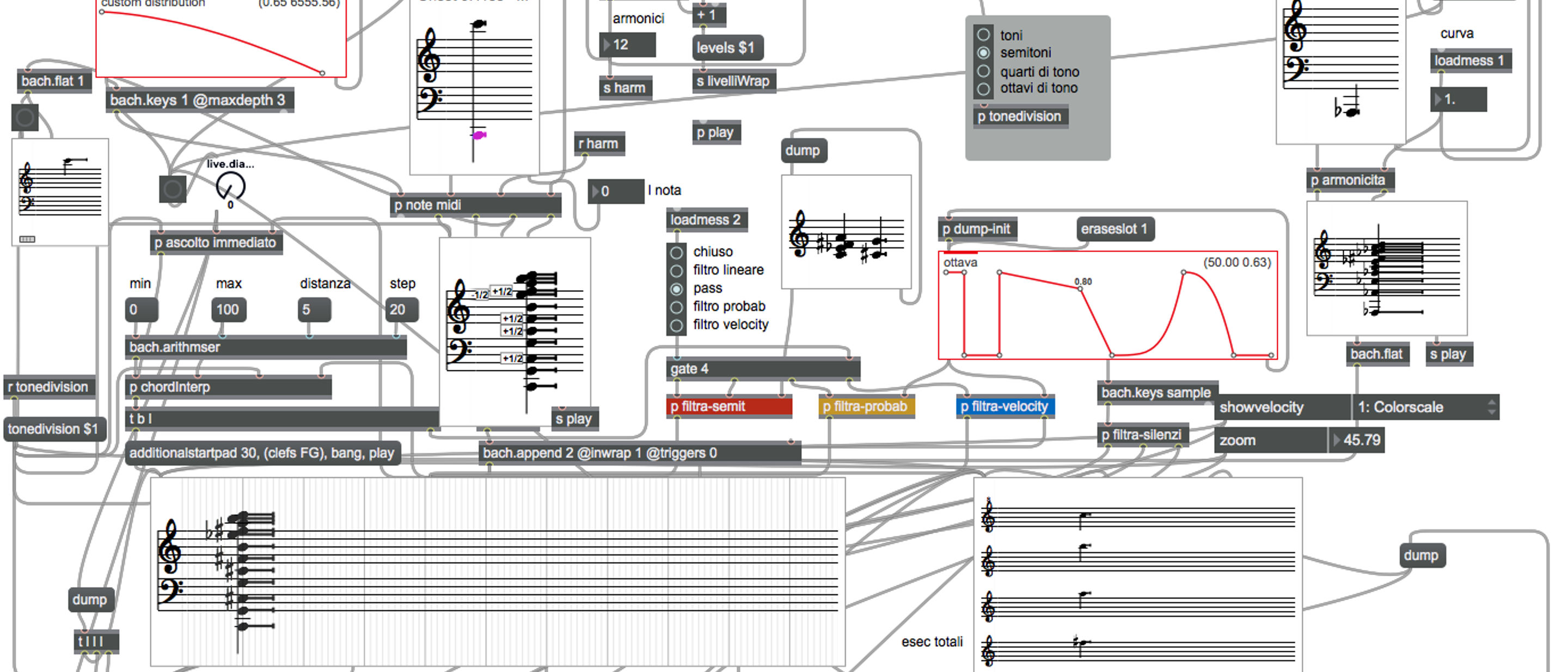Viewport: 1568px width, 672px height.
Task: Click the 'tonedivision $1' message box
Action: pos(55,429)
